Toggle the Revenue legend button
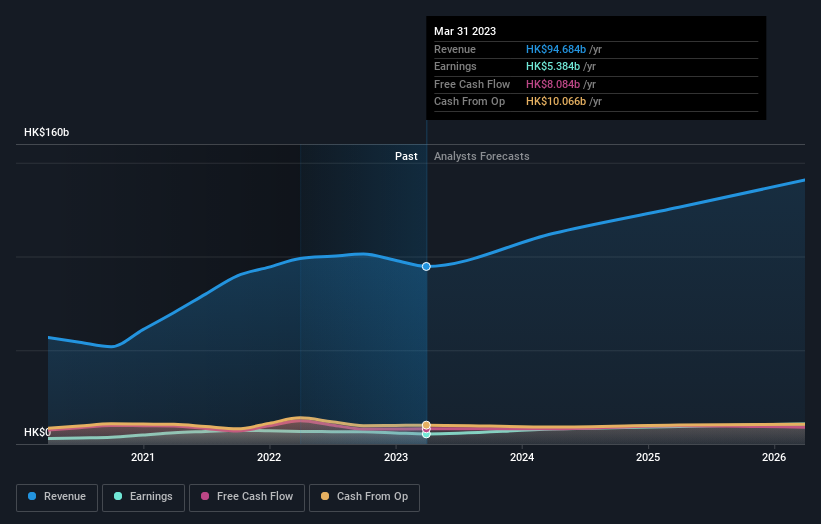 point(57,497)
